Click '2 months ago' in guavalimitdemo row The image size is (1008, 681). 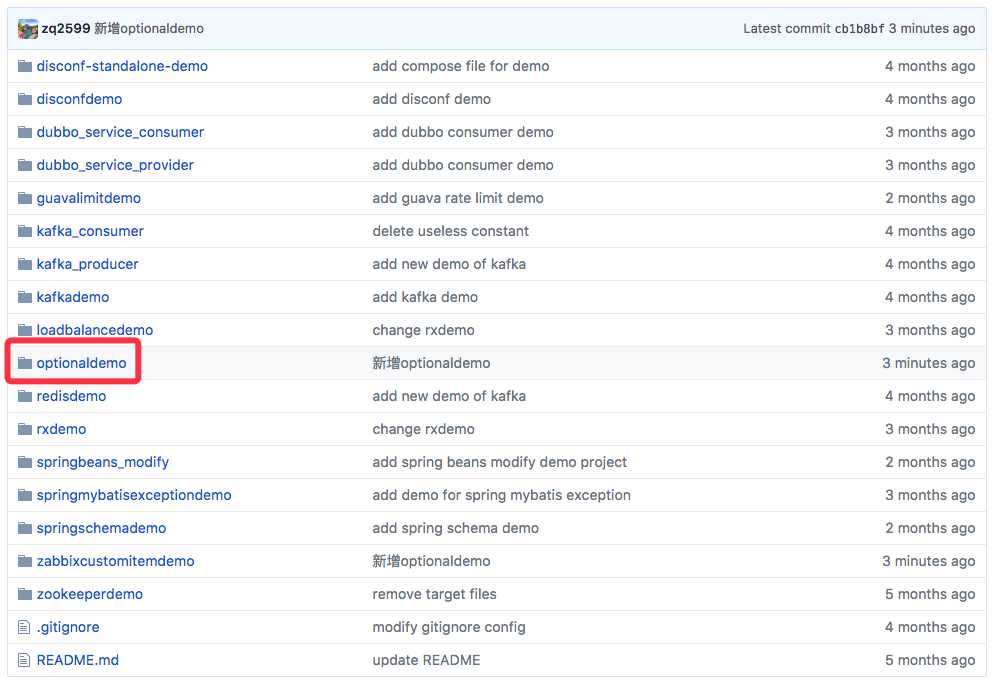(930, 198)
